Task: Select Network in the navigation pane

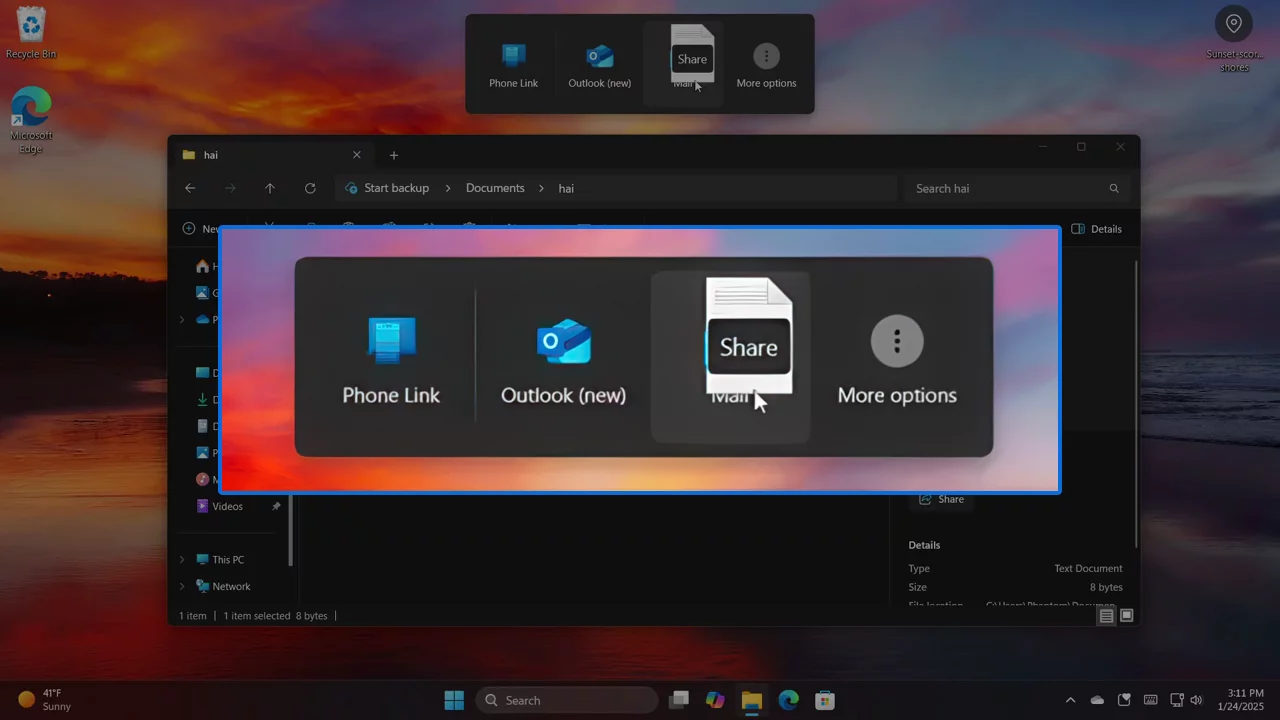Action: (x=231, y=587)
